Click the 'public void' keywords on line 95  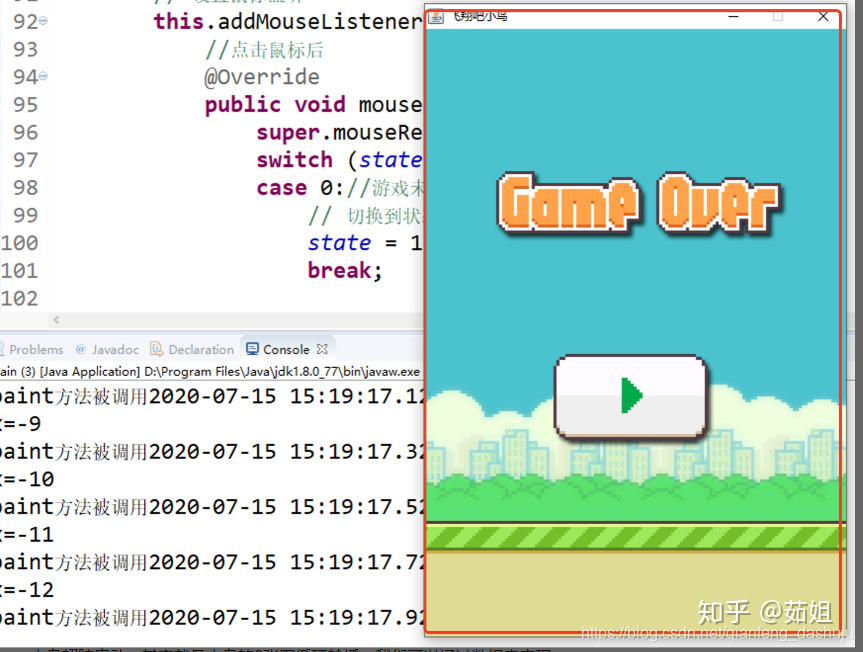pos(275,105)
